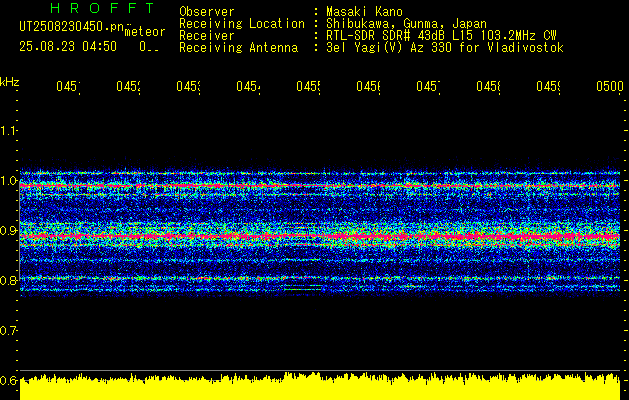Click the 0500 time marker
Screen dimensions: 629x400
click(610, 86)
